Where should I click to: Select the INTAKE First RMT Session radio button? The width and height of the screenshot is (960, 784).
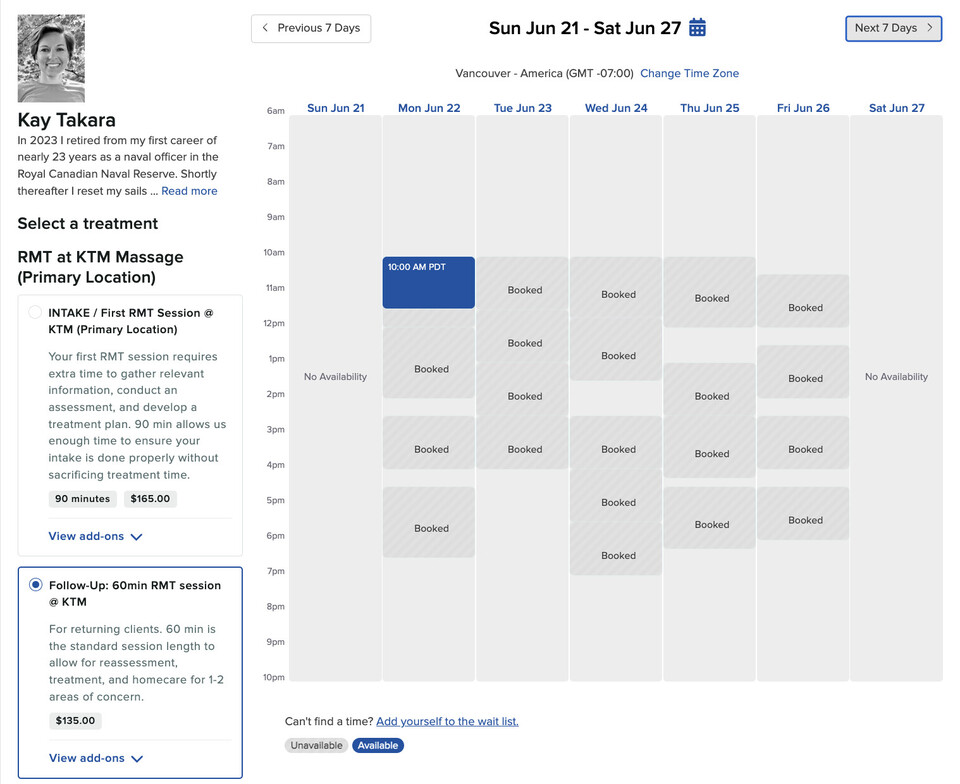(36, 312)
